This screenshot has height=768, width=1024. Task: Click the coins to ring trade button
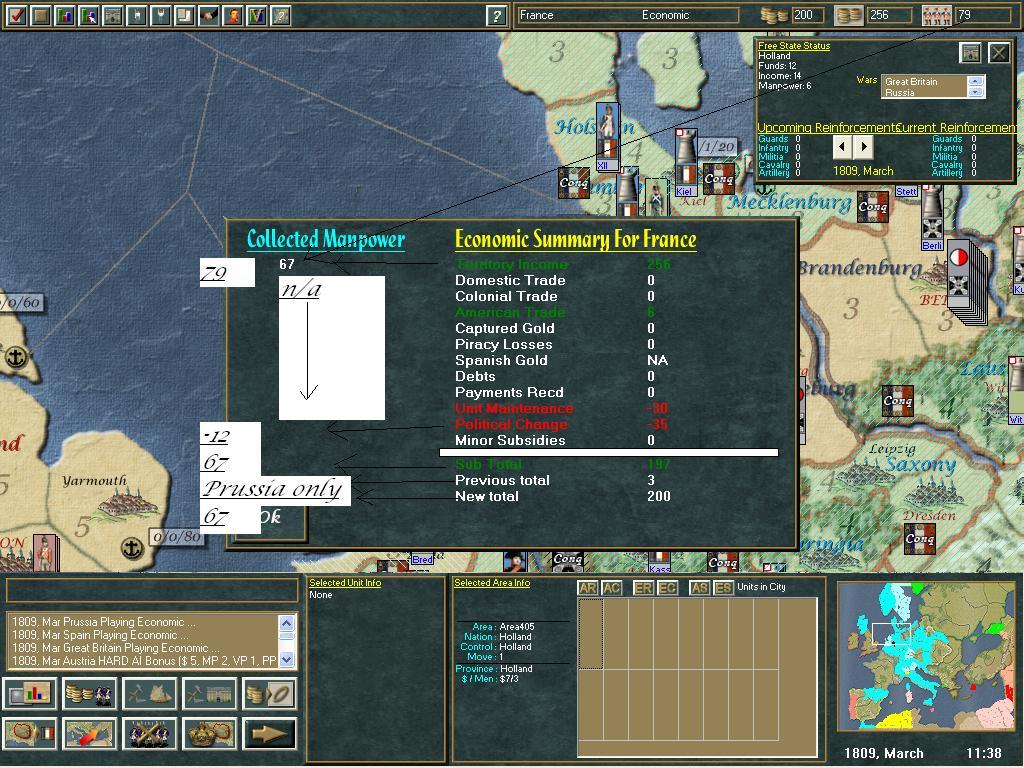(269, 694)
